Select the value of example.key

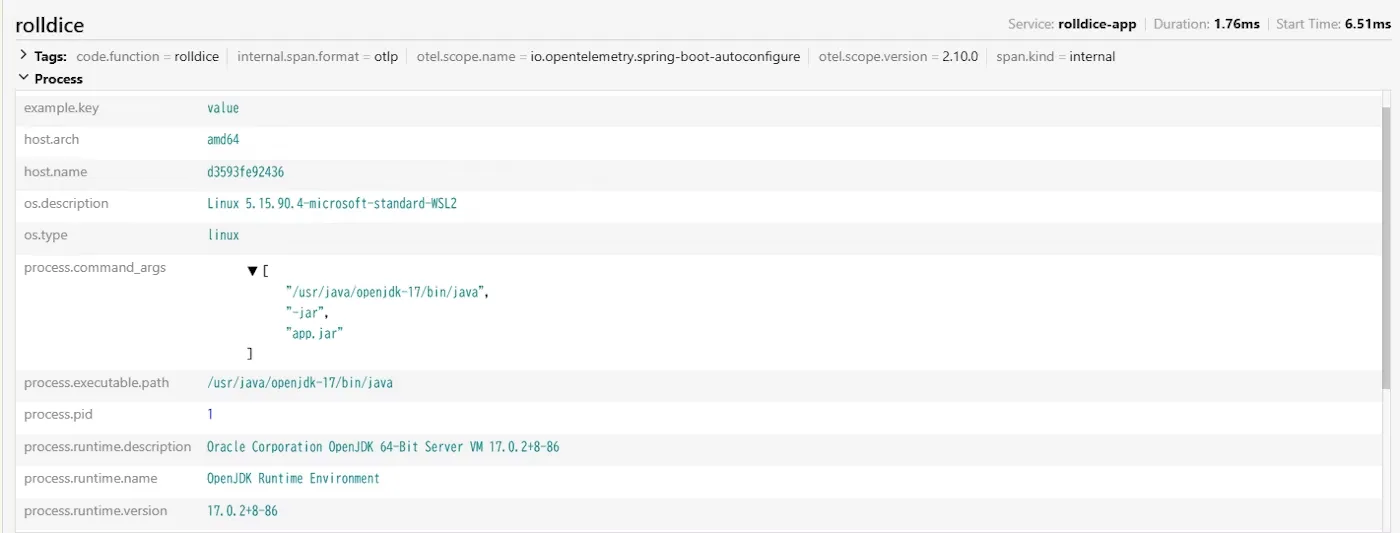223,108
